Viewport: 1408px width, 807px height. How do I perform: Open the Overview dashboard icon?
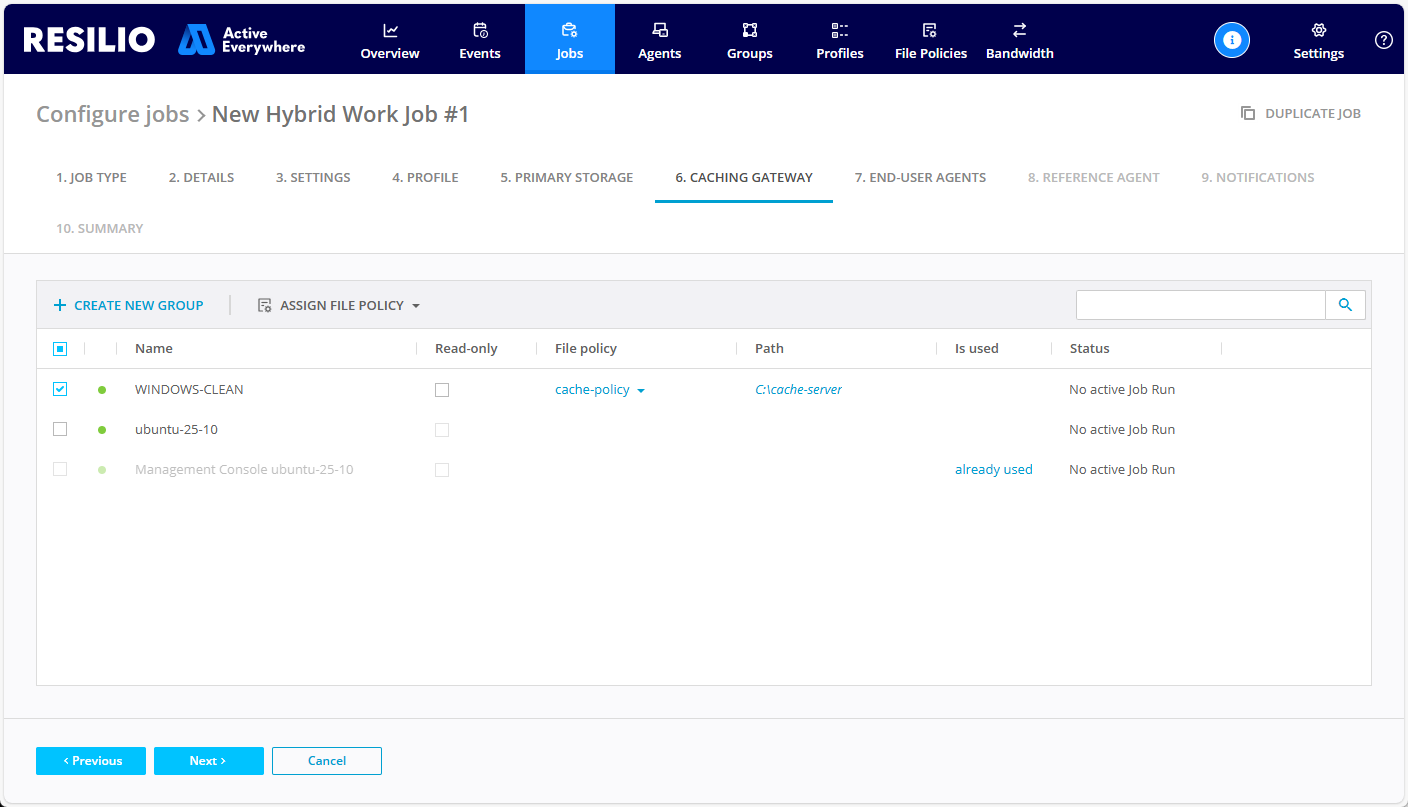(390, 31)
